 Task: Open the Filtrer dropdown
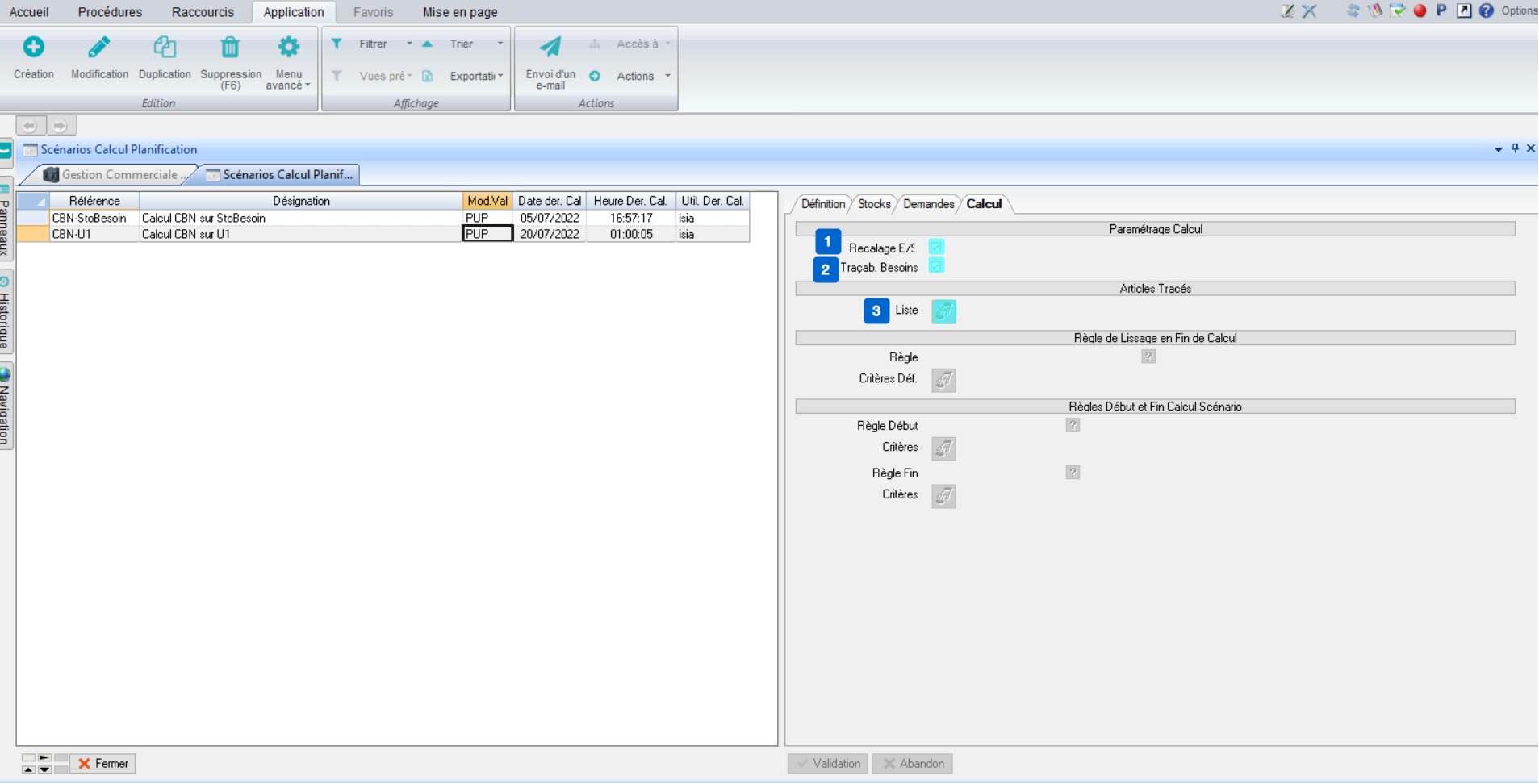[409, 44]
